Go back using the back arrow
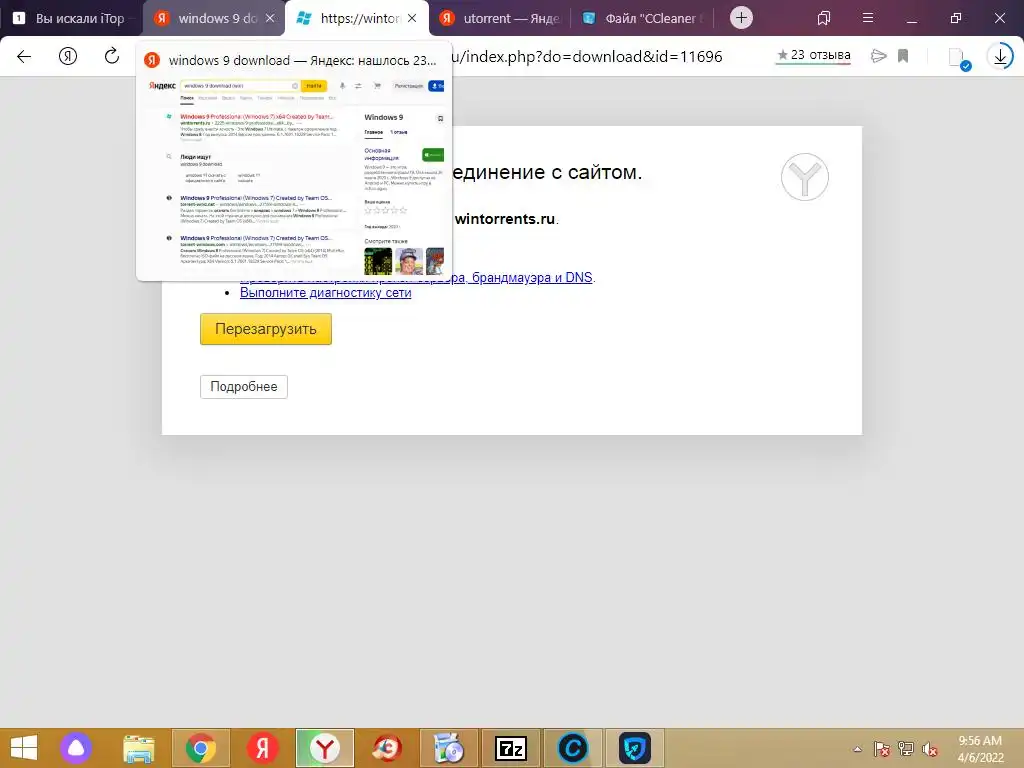 click(24, 57)
